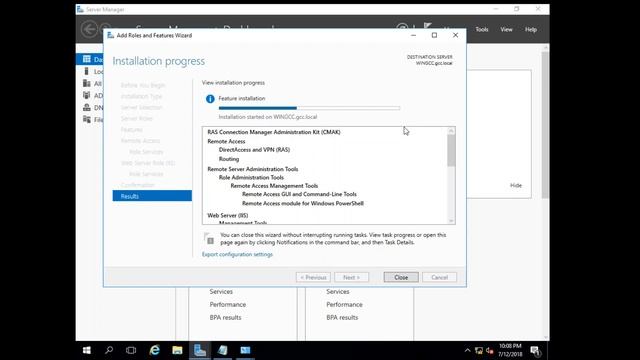640x360 pixels.
Task: Launch Internet Explorer from the taskbar
Action: coord(155,350)
